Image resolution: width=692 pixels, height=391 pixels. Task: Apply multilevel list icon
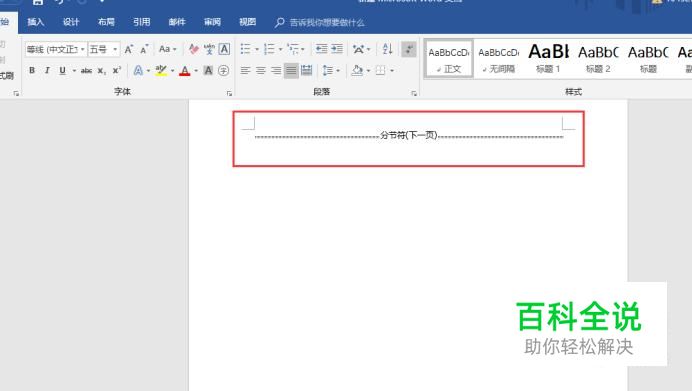pyautogui.click(x=293, y=49)
